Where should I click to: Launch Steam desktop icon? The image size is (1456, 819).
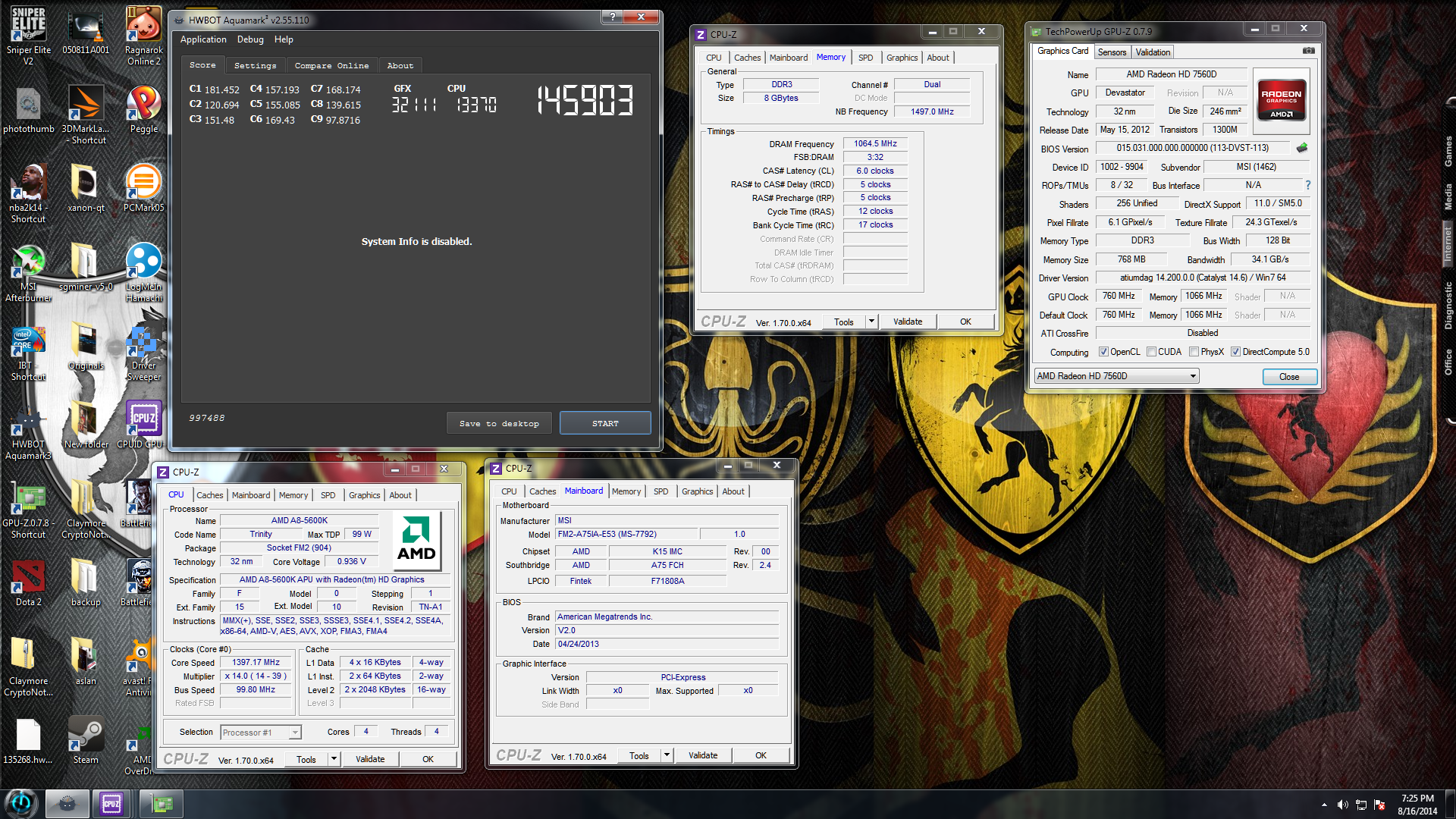point(86,740)
